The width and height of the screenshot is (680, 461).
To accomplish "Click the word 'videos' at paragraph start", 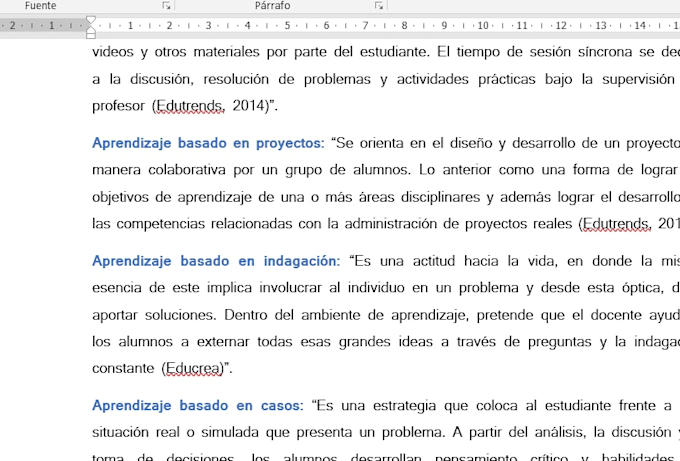I will (113, 52).
